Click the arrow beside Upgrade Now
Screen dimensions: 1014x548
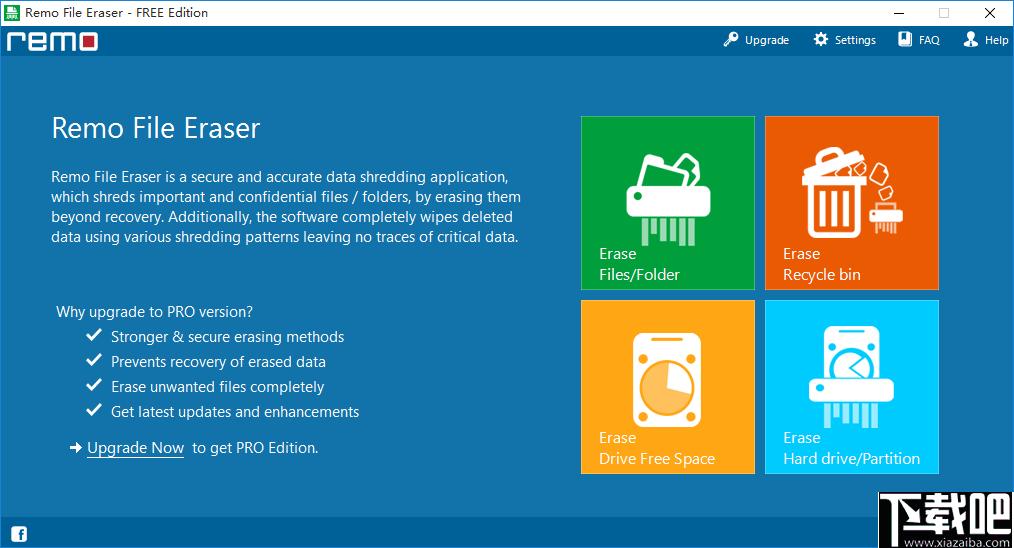pyautogui.click(x=76, y=448)
